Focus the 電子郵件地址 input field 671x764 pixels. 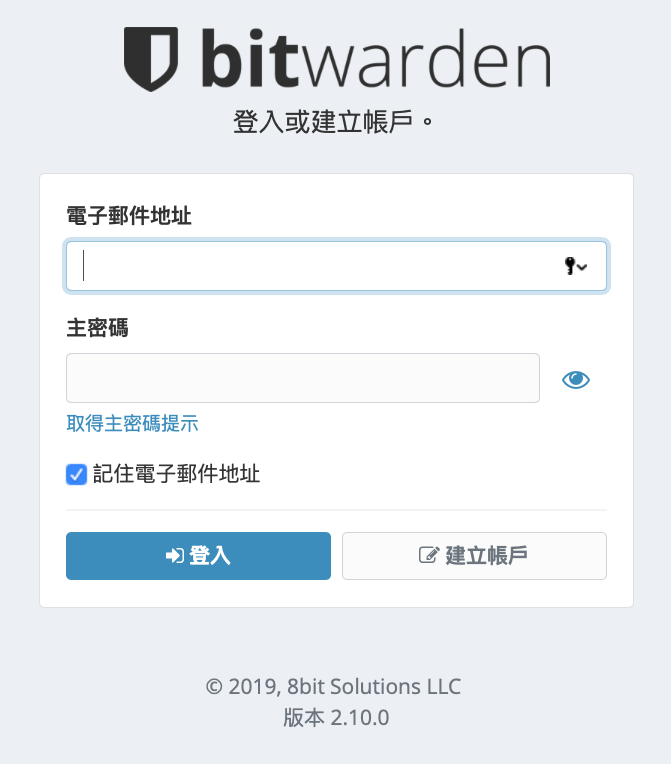click(336, 266)
